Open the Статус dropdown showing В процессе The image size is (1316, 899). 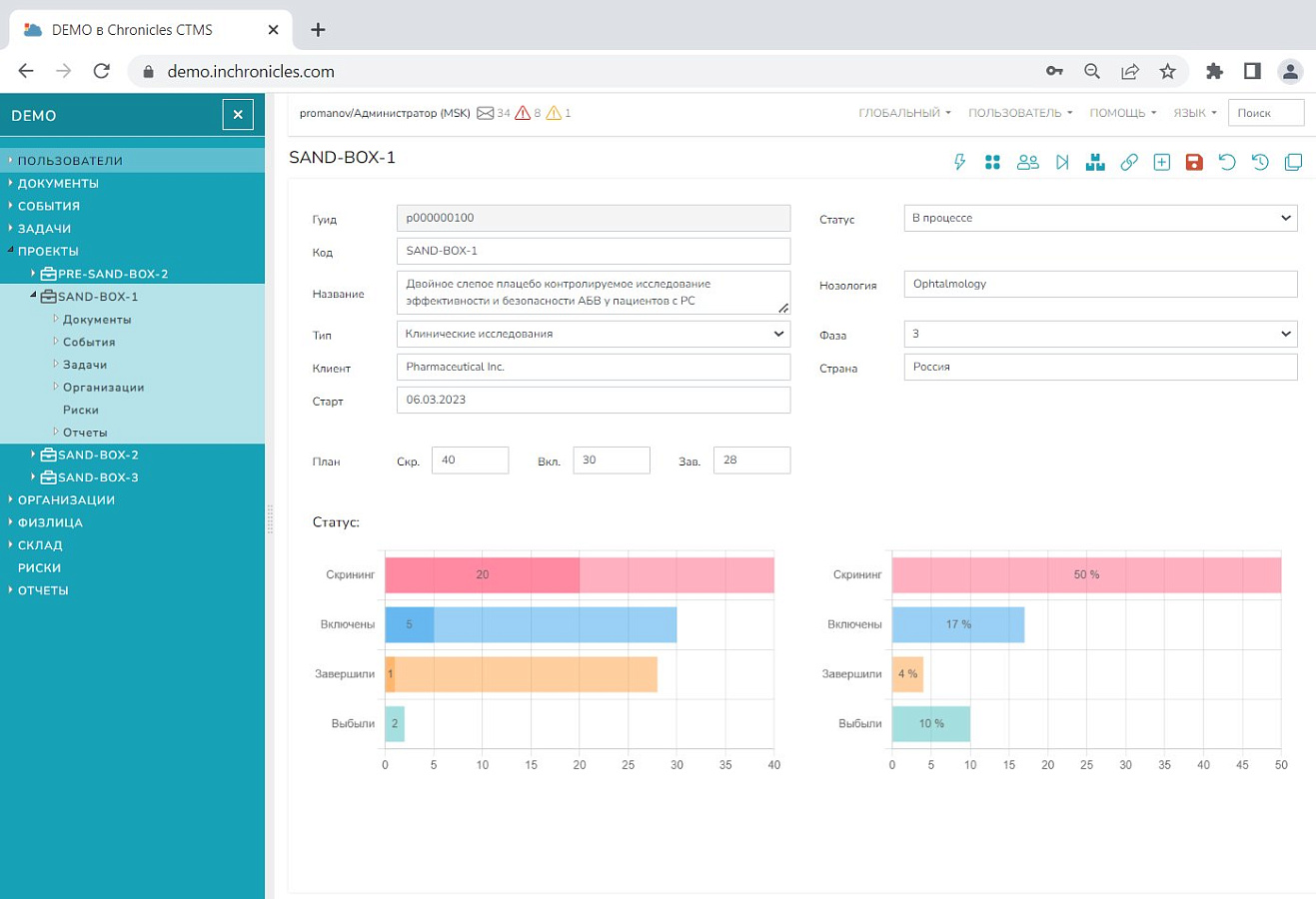pos(1100,218)
